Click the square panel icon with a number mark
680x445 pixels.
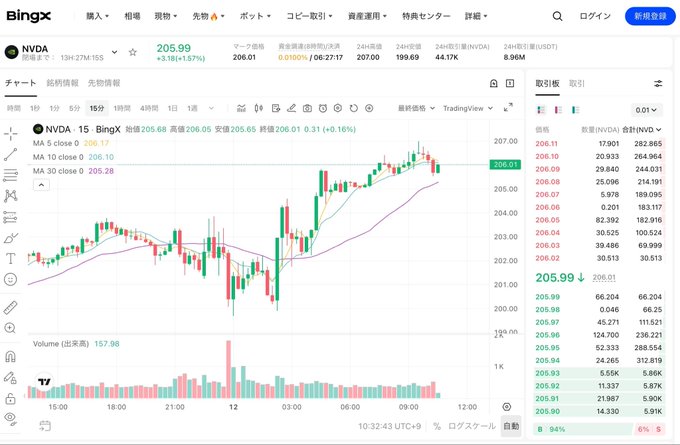pos(510,83)
